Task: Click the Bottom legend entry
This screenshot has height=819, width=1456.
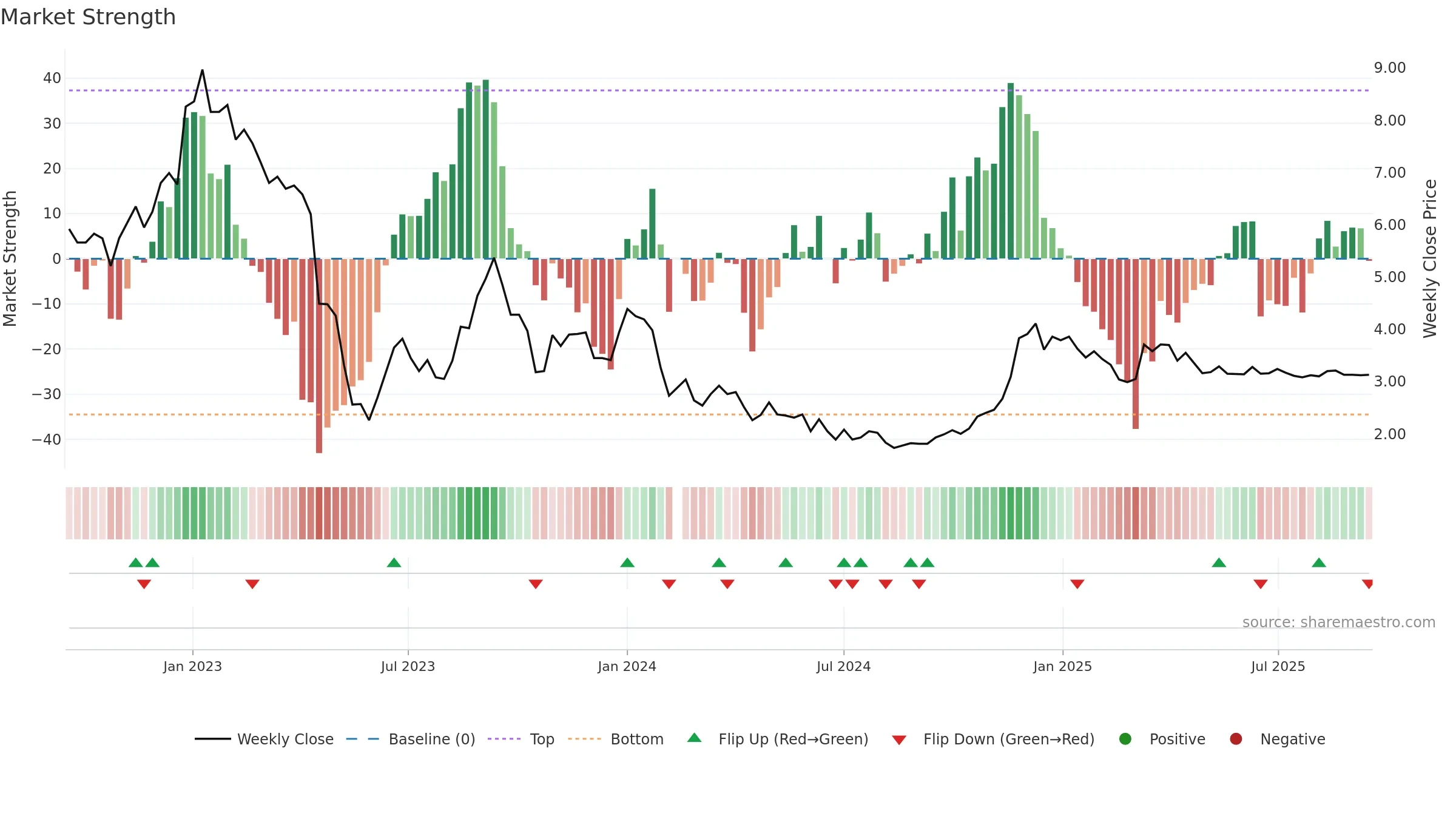Action: click(616, 739)
